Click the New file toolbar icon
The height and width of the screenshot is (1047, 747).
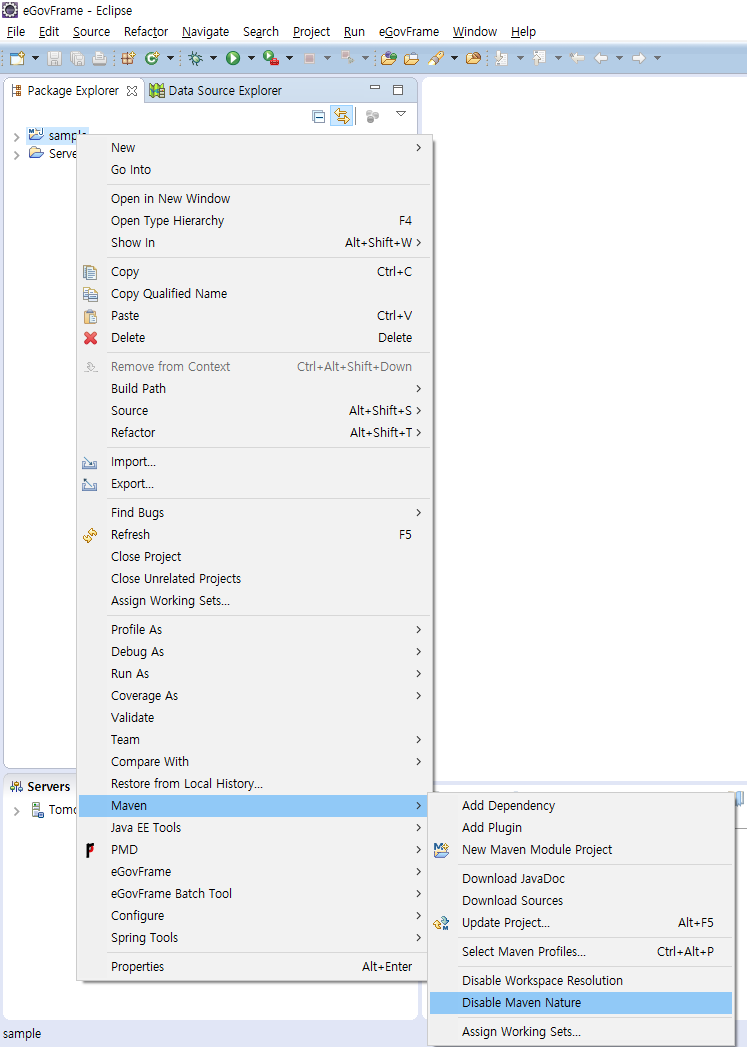coord(16,58)
